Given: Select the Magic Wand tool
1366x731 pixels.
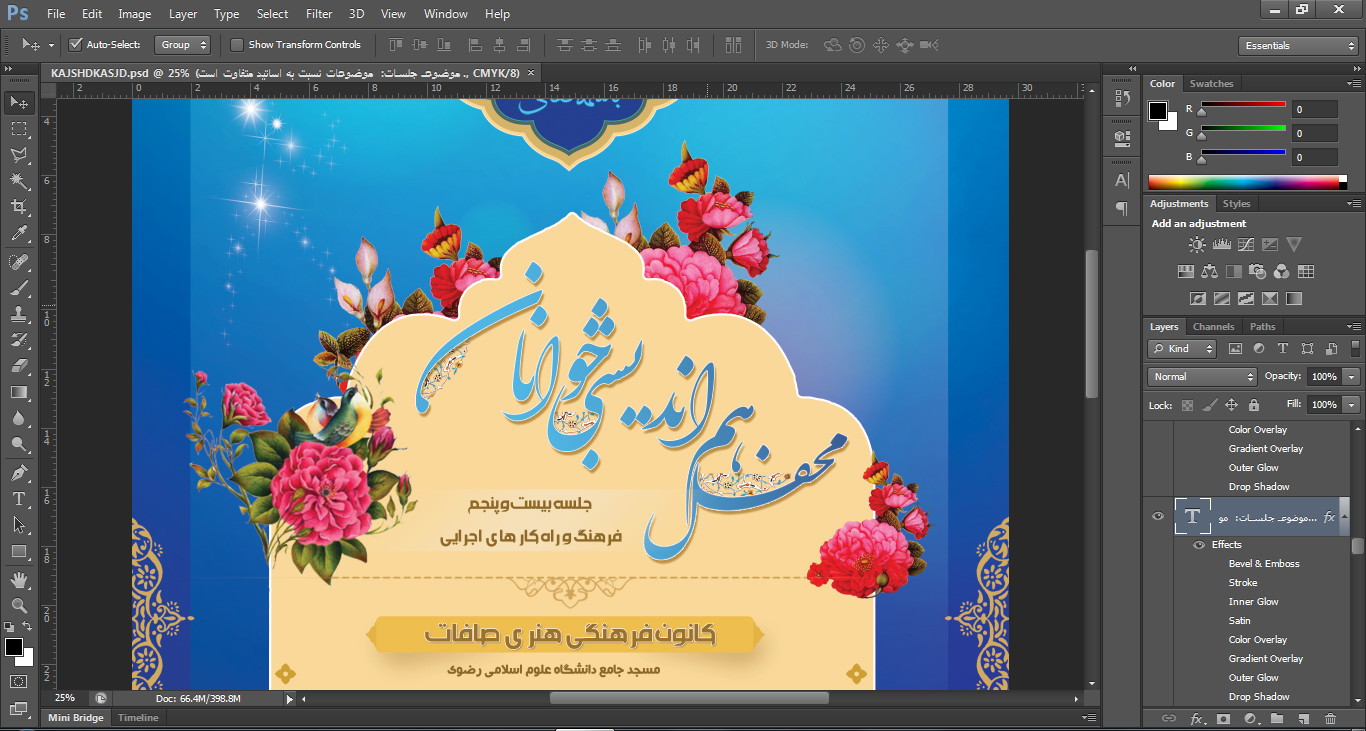Looking at the screenshot, I should 18,181.
